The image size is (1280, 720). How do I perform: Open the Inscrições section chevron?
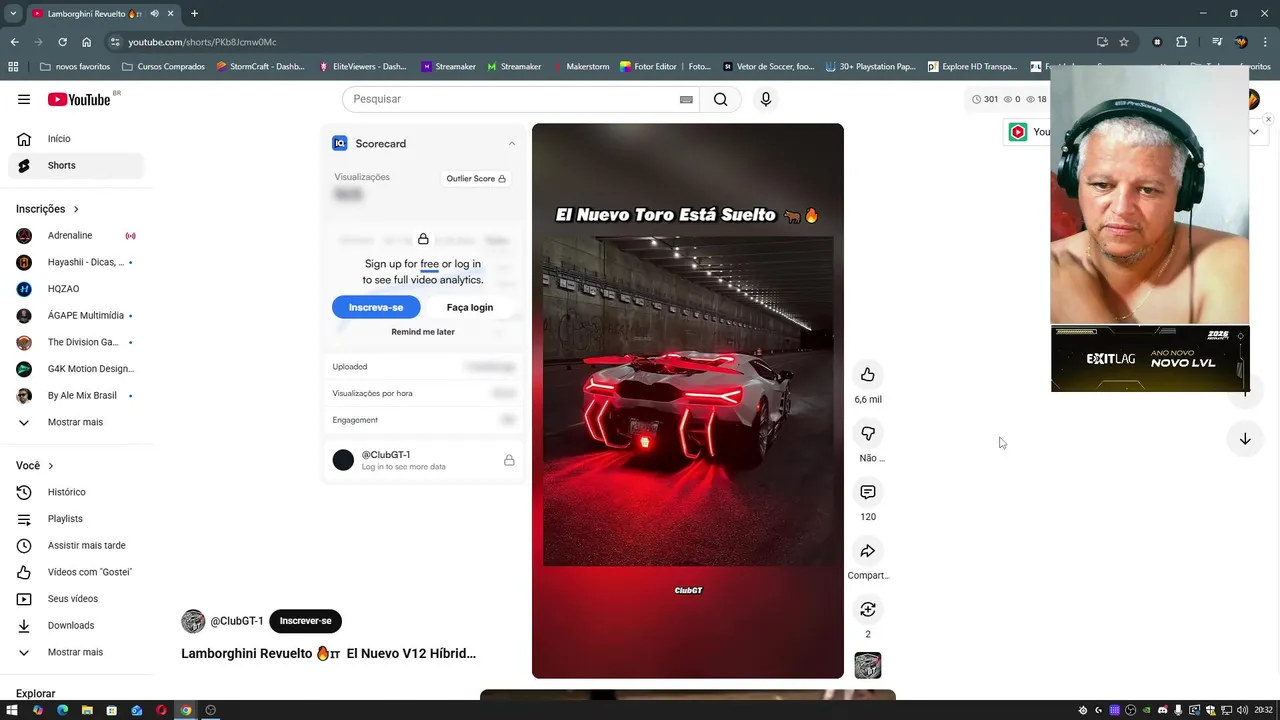coord(76,209)
